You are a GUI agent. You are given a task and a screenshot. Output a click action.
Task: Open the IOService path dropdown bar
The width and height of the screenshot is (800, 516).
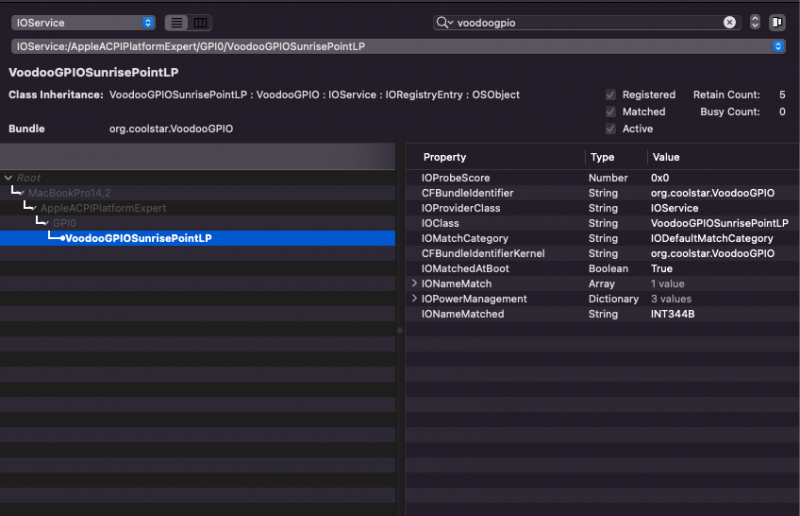click(x=398, y=46)
